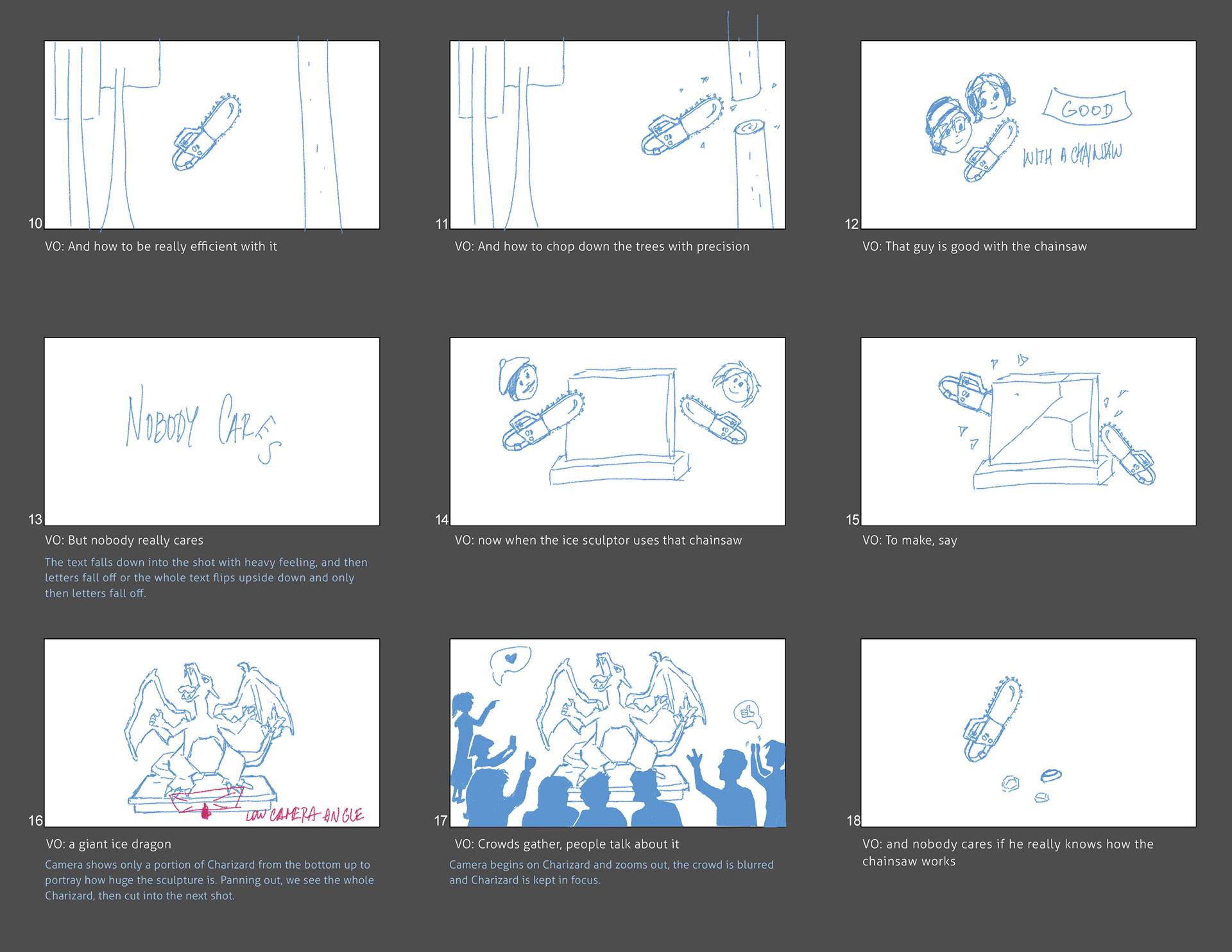Click caption 'VO: Crowds gather, people talk about it'
This screenshot has width=1232, height=952.
(x=567, y=844)
